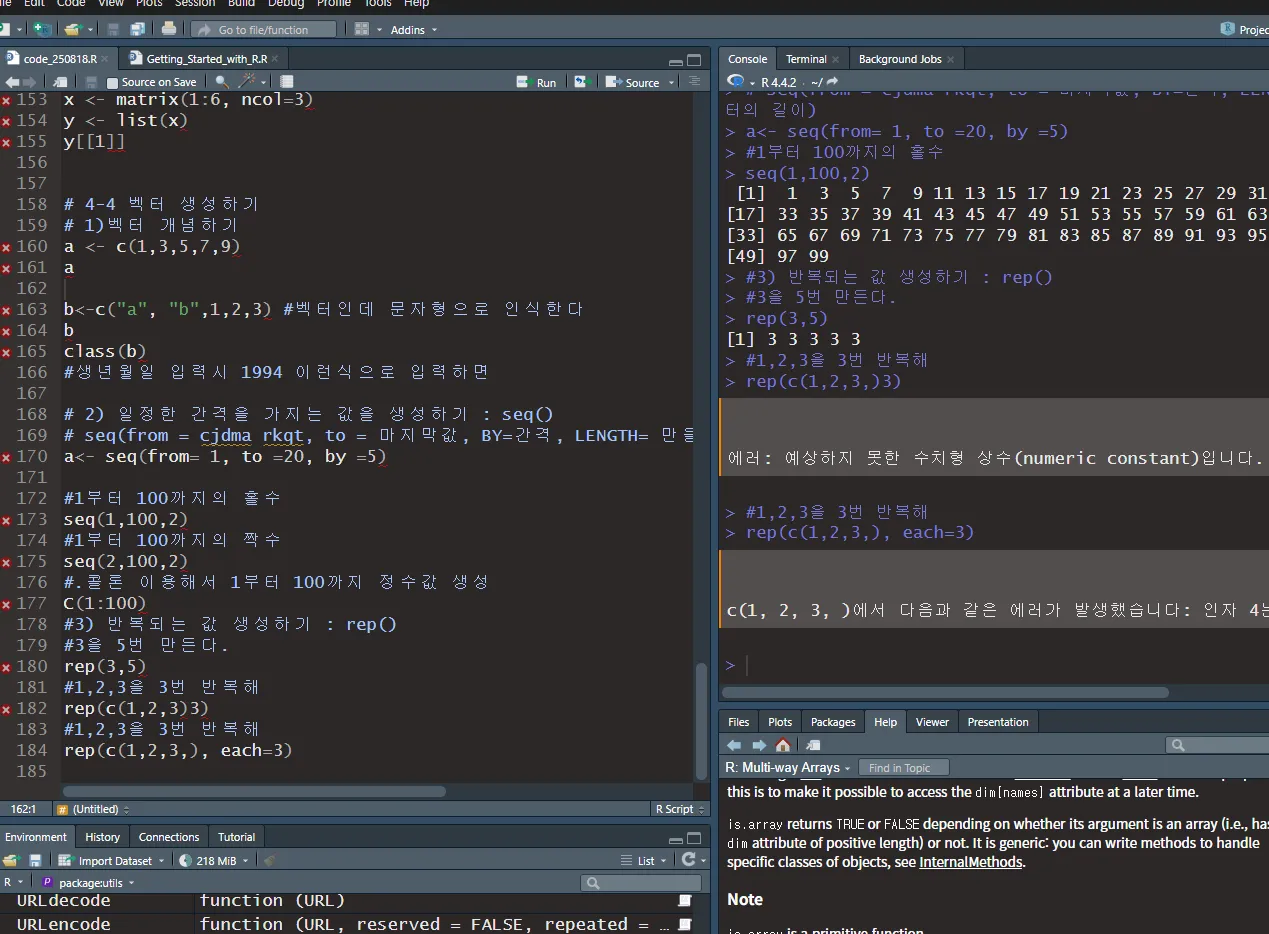Viewport: 1269px width, 934px height.
Task: Click the Compile Report notebook icon
Action: tap(287, 82)
